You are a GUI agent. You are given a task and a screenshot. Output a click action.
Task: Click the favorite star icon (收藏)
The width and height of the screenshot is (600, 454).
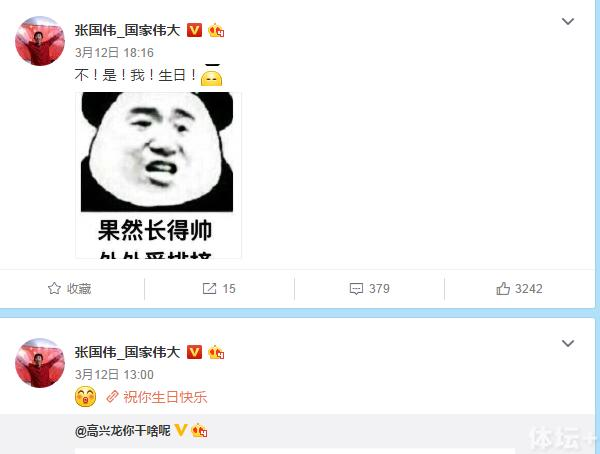(54, 288)
